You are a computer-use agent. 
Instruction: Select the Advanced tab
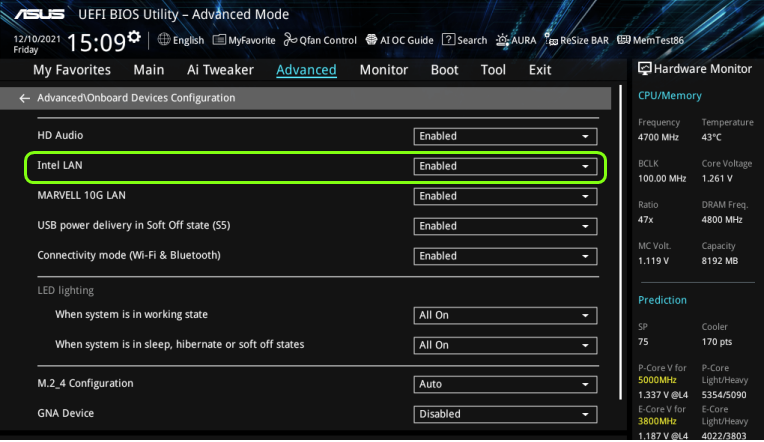306,70
